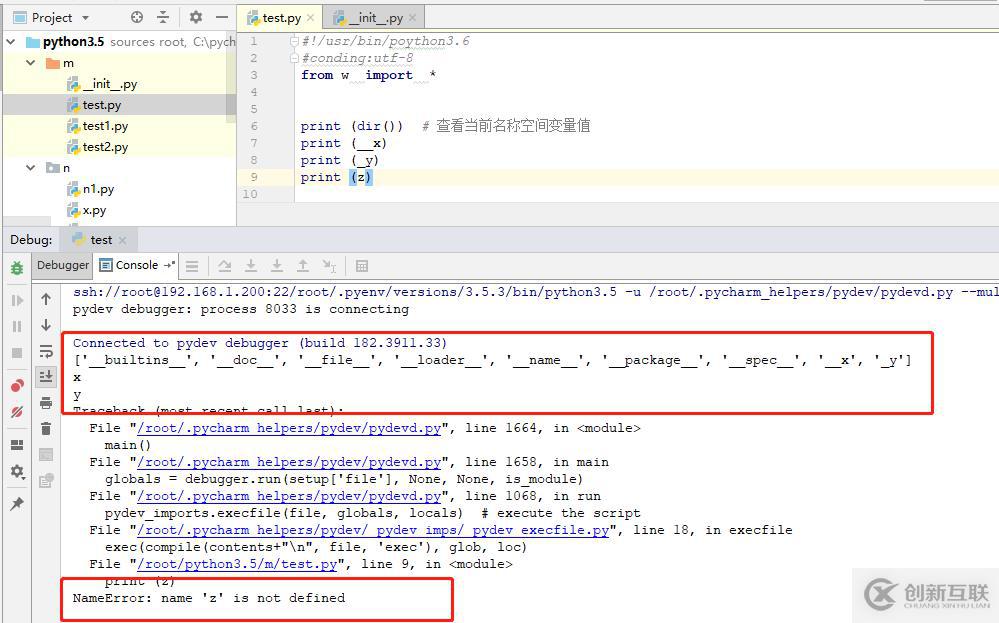Open Project panel settings gear
Viewport: 999px width, 623px height.
tap(196, 17)
